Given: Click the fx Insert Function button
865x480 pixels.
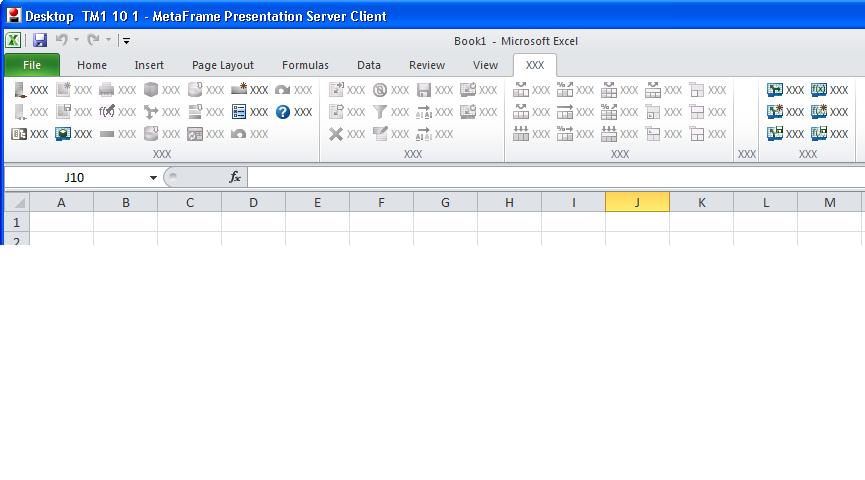Looking at the screenshot, I should [234, 177].
